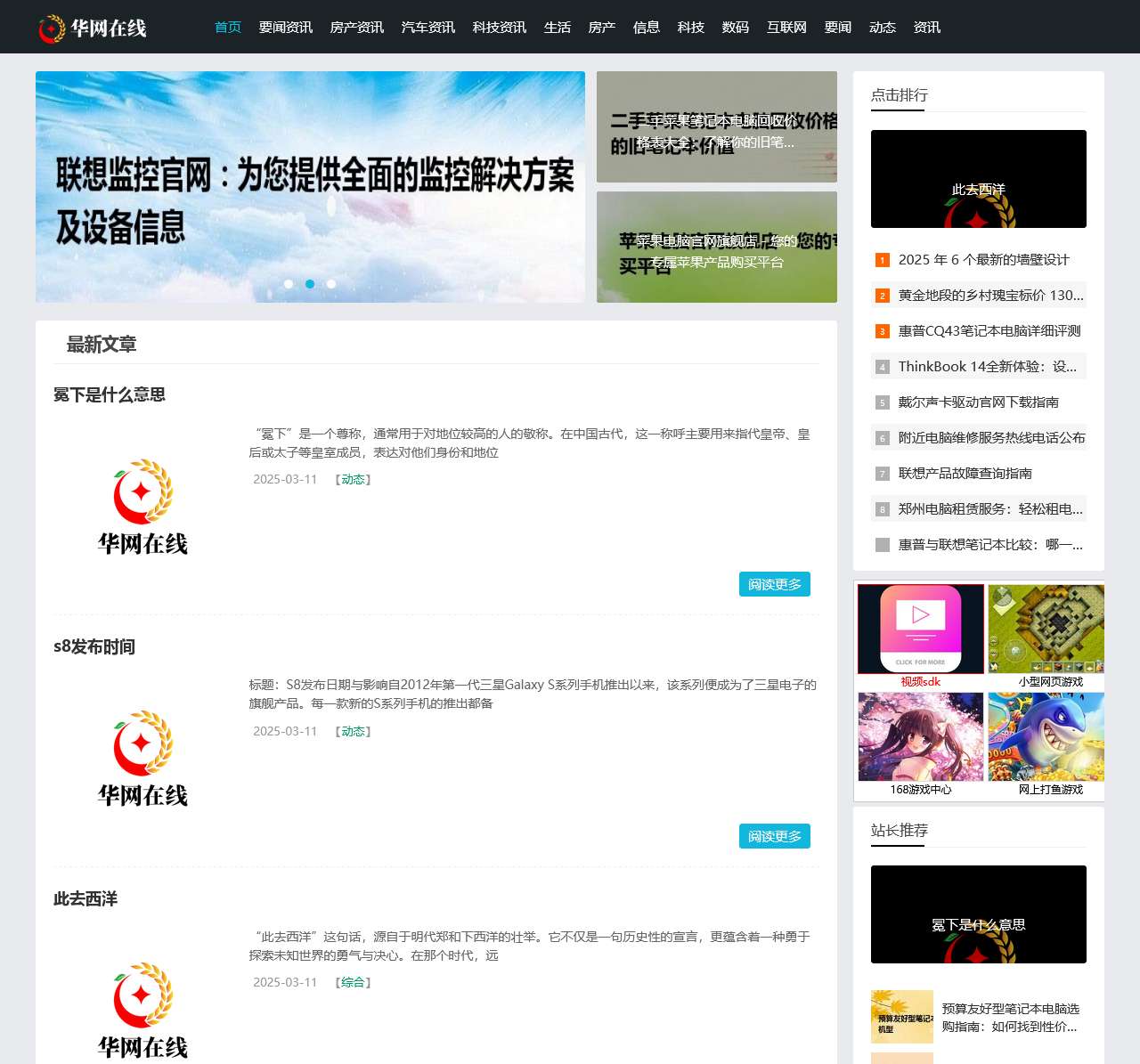Click 华网在线 thumbnail of 冕下 article
1140x1064 pixels.
(142, 508)
